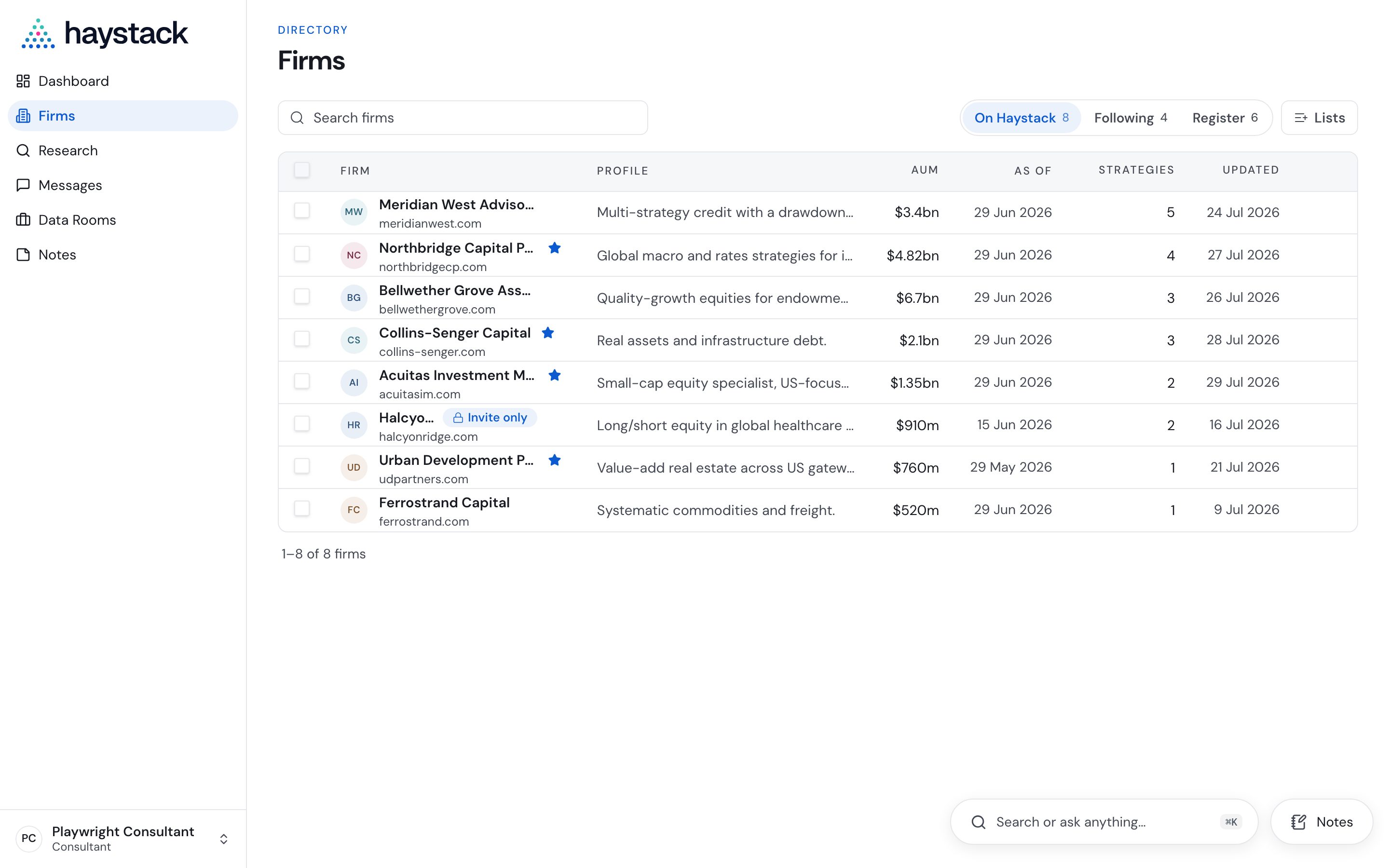Click the Data Rooms briefcase icon
The width and height of the screenshot is (1389, 868).
(x=23, y=220)
